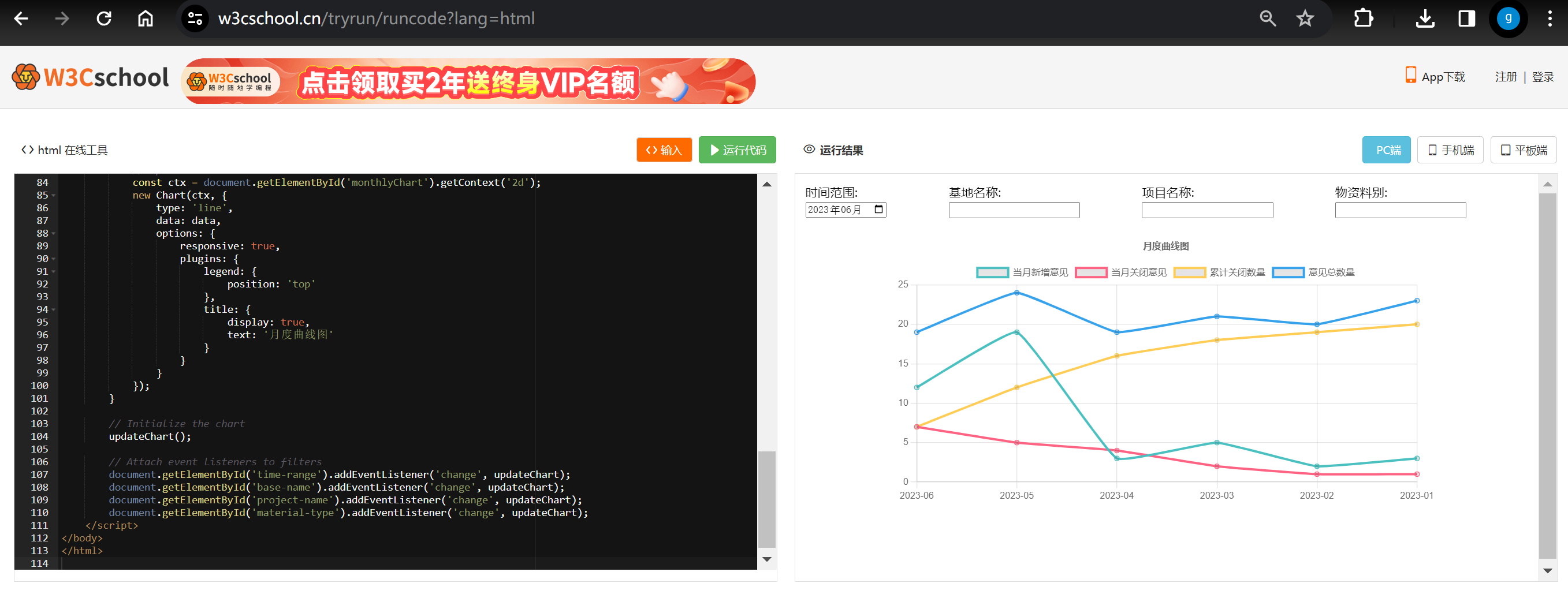
Task: Focus the 基地名称 input field
Action: 1014,211
